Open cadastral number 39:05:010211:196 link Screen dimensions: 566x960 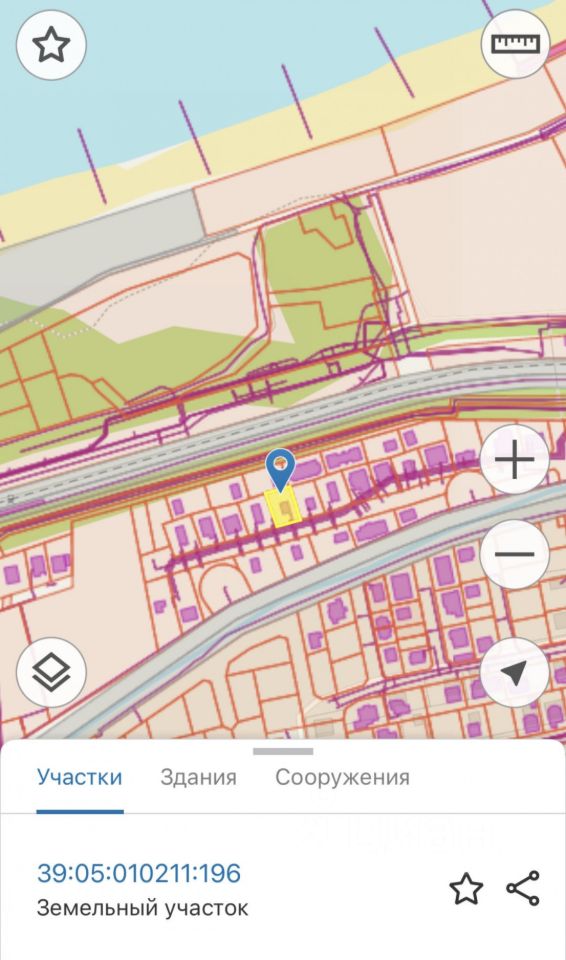(x=139, y=873)
